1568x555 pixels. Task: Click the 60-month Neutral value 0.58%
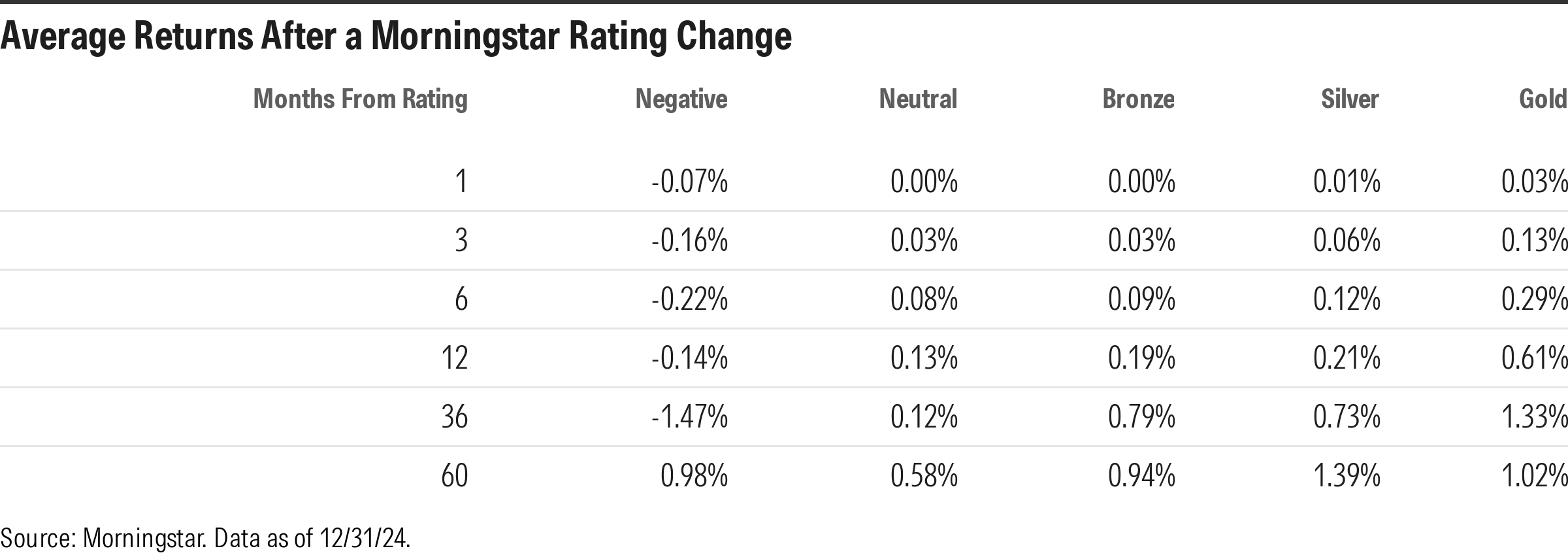[924, 476]
